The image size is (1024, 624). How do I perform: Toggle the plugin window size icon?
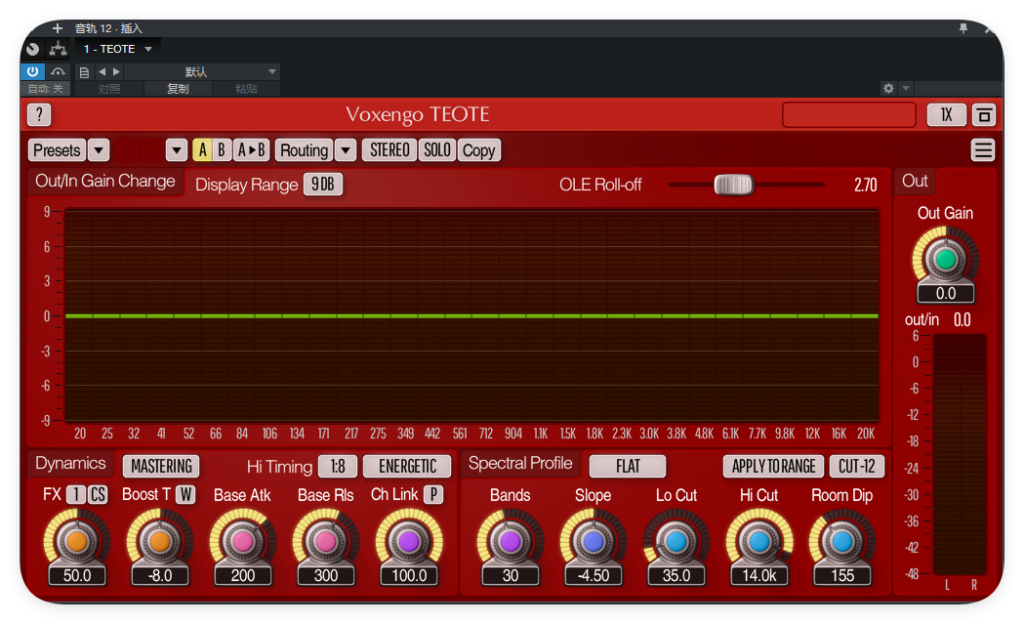click(x=984, y=116)
